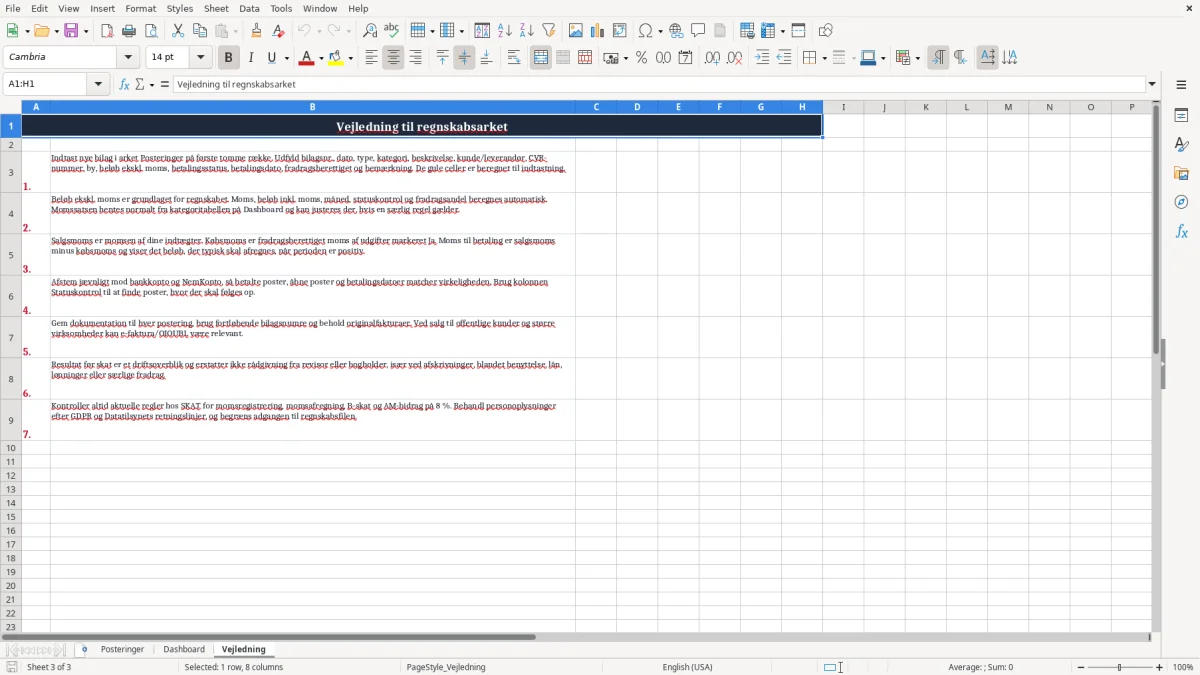Screen dimensions: 1200x675
Task: Click the English (USA) language status
Action: 687,667
